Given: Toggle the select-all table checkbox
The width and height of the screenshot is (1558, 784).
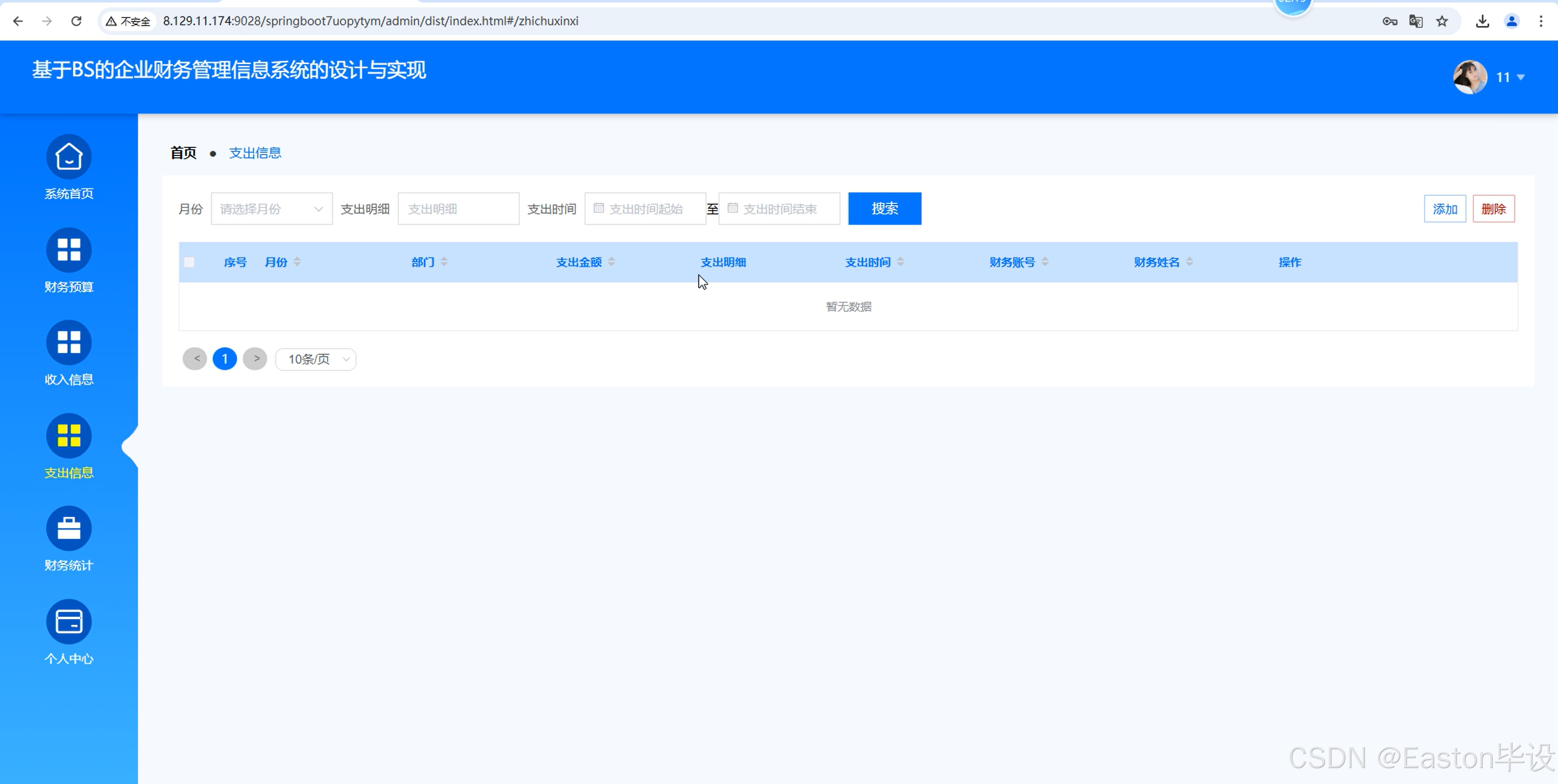Looking at the screenshot, I should pyautogui.click(x=189, y=262).
